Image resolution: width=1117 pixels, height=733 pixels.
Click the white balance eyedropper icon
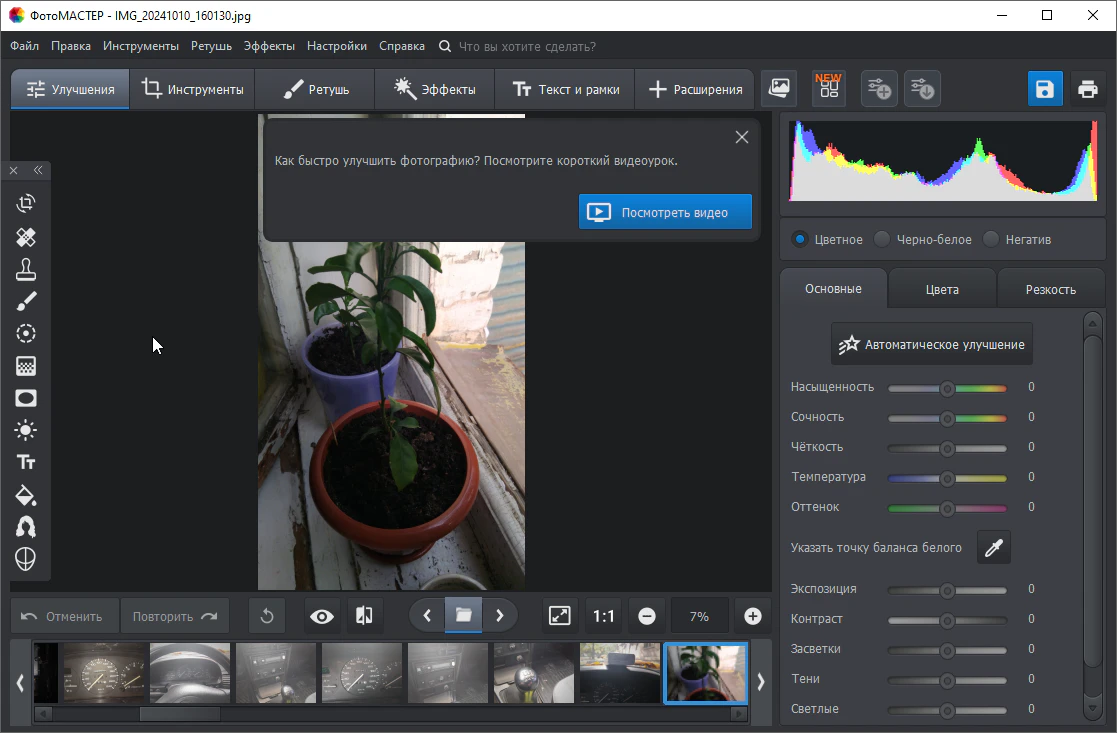coord(993,547)
